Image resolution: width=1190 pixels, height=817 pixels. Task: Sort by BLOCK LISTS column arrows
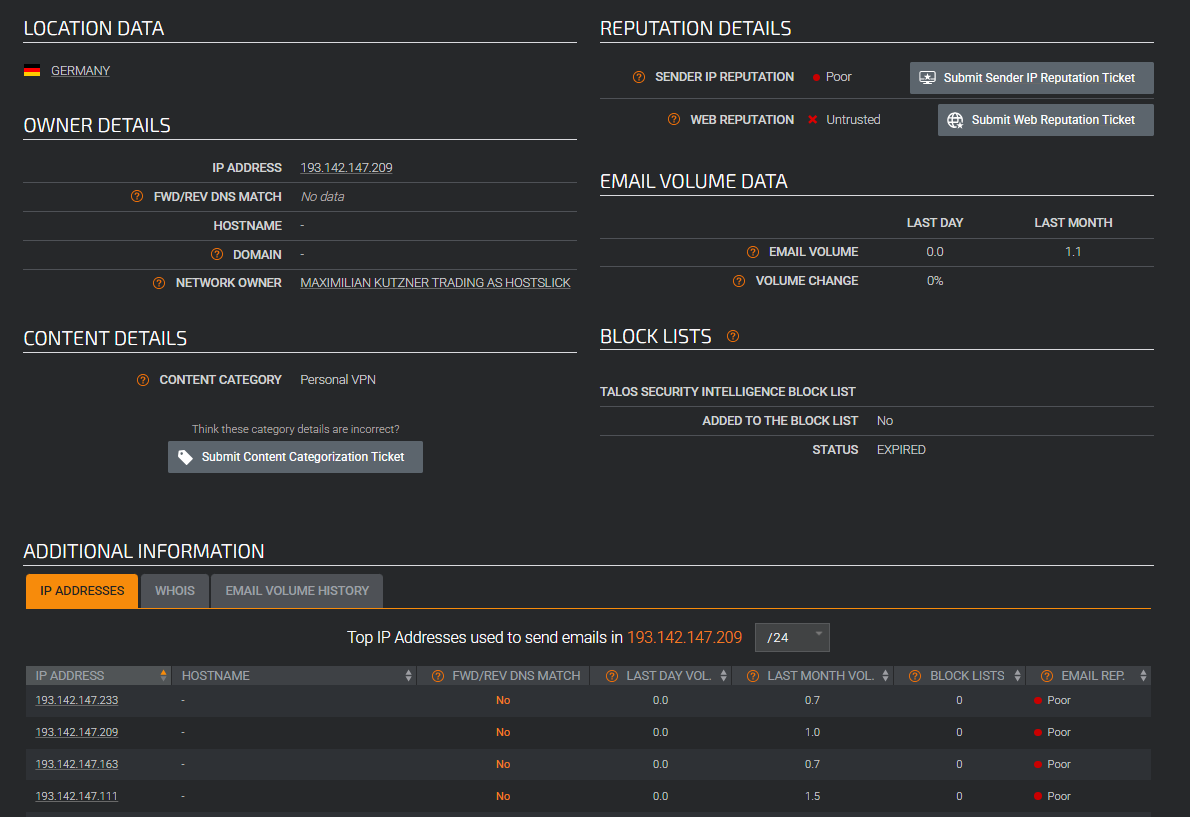1017,676
